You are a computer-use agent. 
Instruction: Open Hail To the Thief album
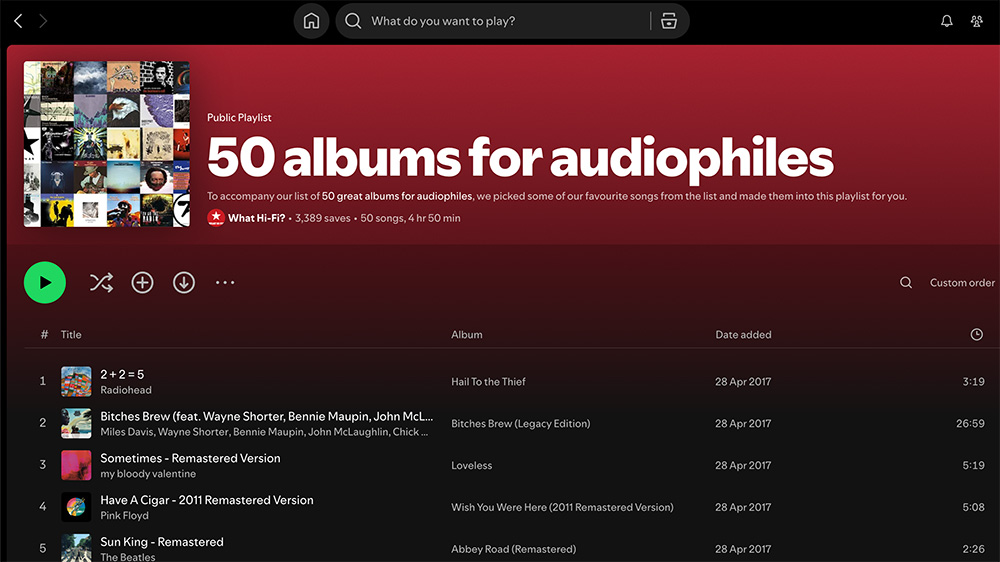(x=488, y=382)
